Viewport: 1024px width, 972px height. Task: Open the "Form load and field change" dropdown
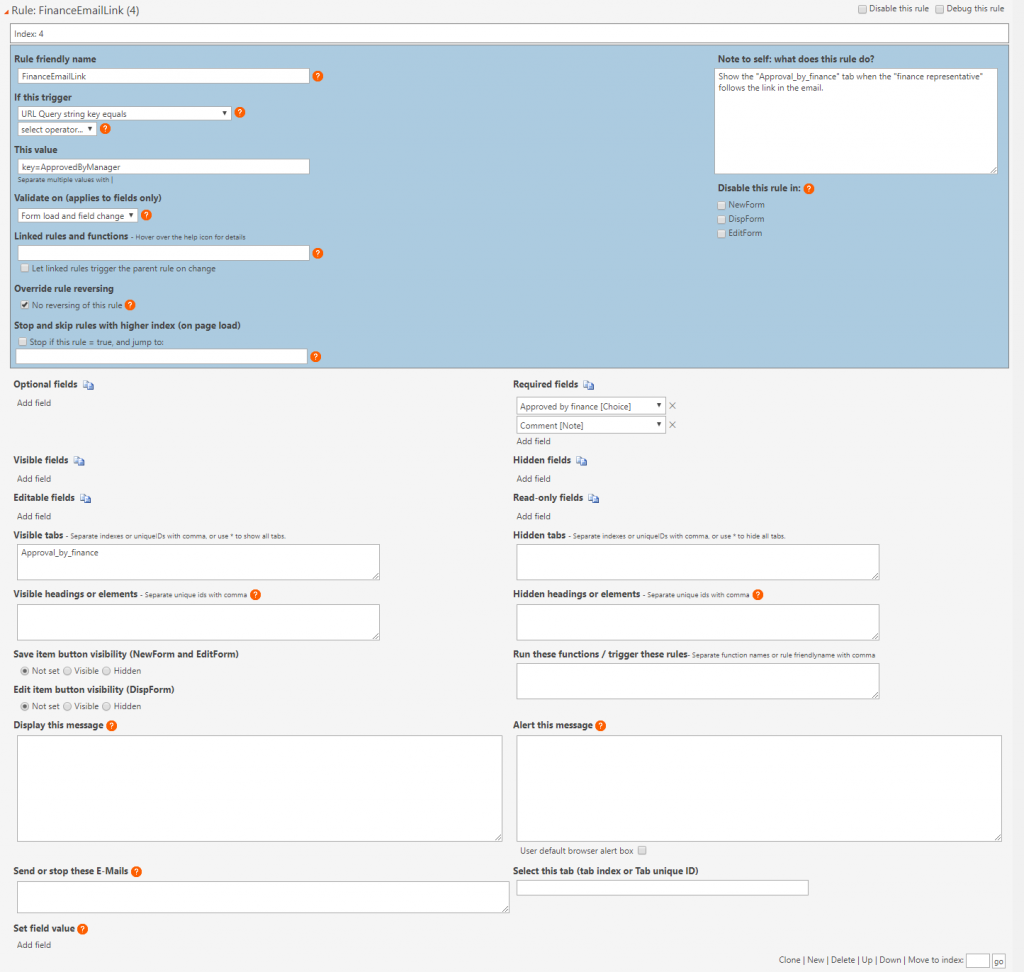pyautogui.click(x=78, y=214)
